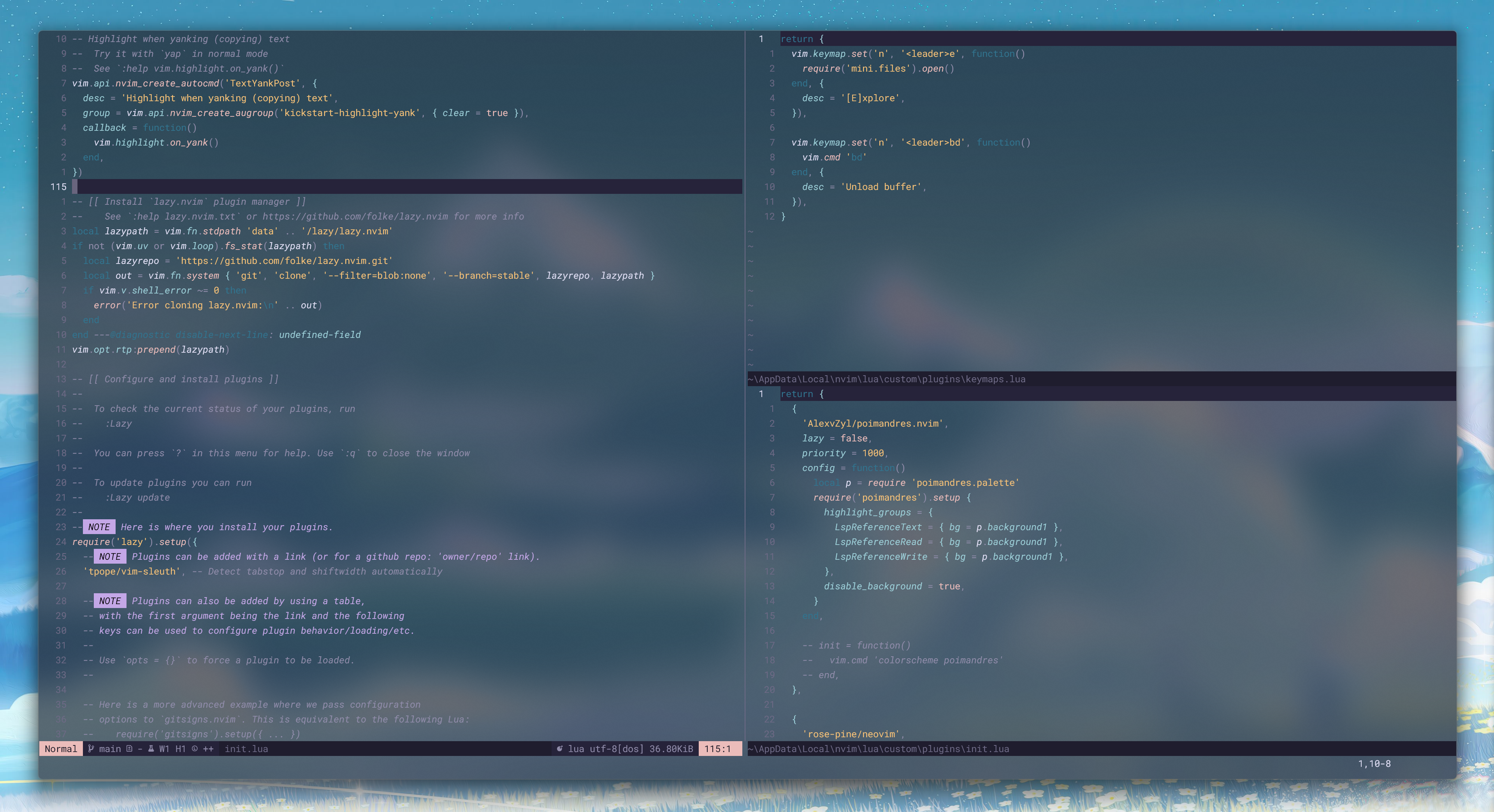
Task: Click the diff file icon after main
Action: pyautogui.click(x=129, y=749)
